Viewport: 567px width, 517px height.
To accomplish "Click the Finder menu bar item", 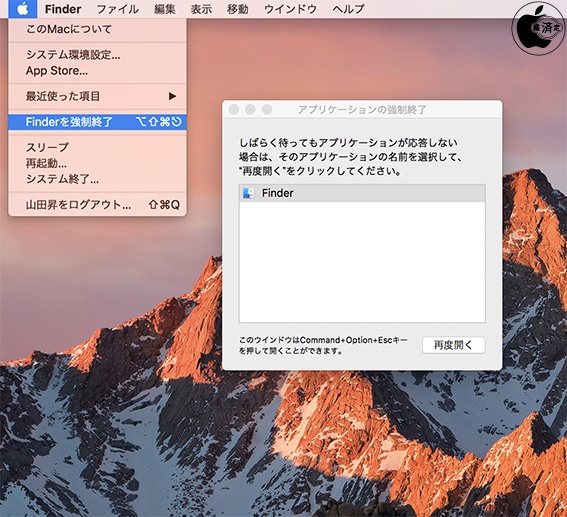I will 63,9.
